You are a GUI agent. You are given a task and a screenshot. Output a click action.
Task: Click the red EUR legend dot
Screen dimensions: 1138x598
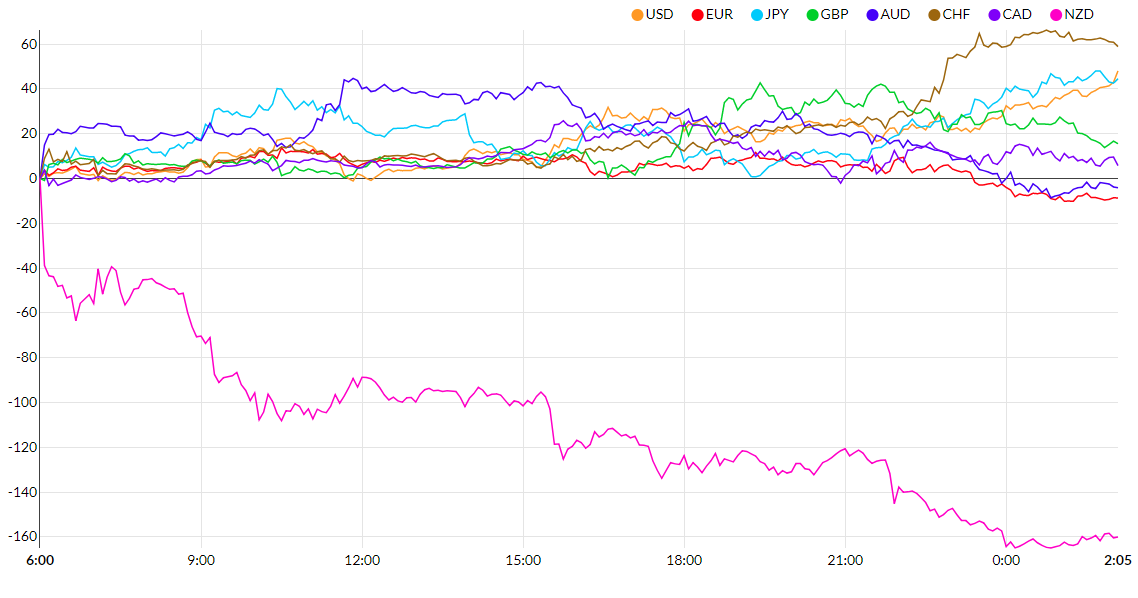(697, 15)
